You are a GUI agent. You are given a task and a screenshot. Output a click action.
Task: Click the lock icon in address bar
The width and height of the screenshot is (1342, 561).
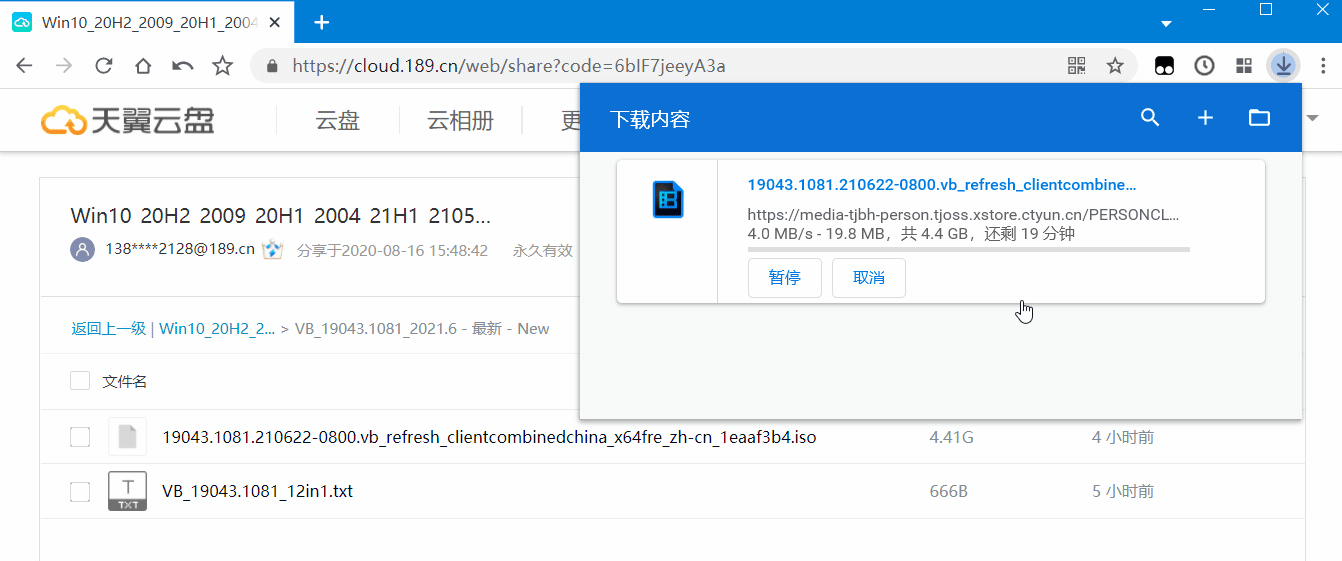click(271, 66)
